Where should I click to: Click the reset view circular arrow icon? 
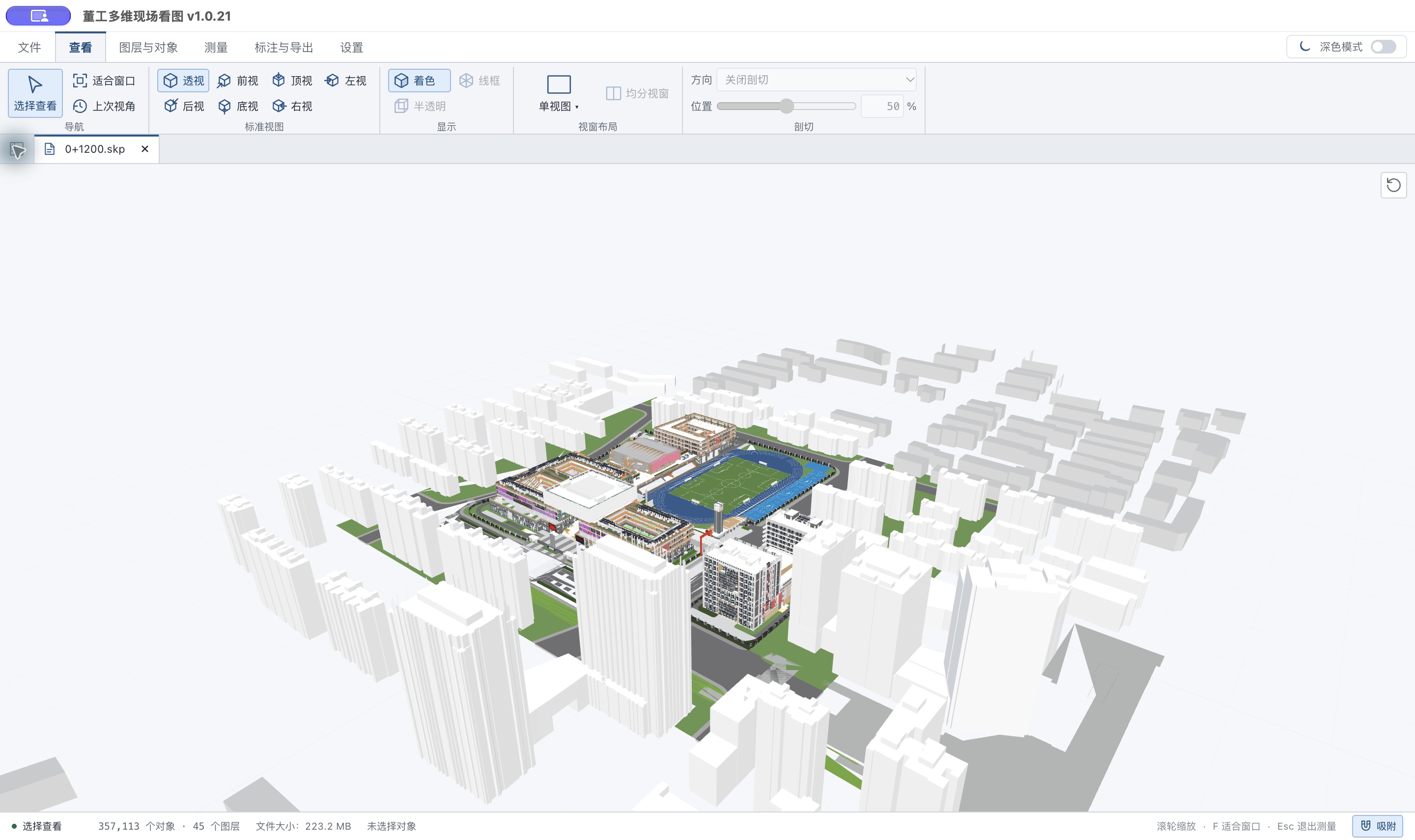click(x=1393, y=185)
